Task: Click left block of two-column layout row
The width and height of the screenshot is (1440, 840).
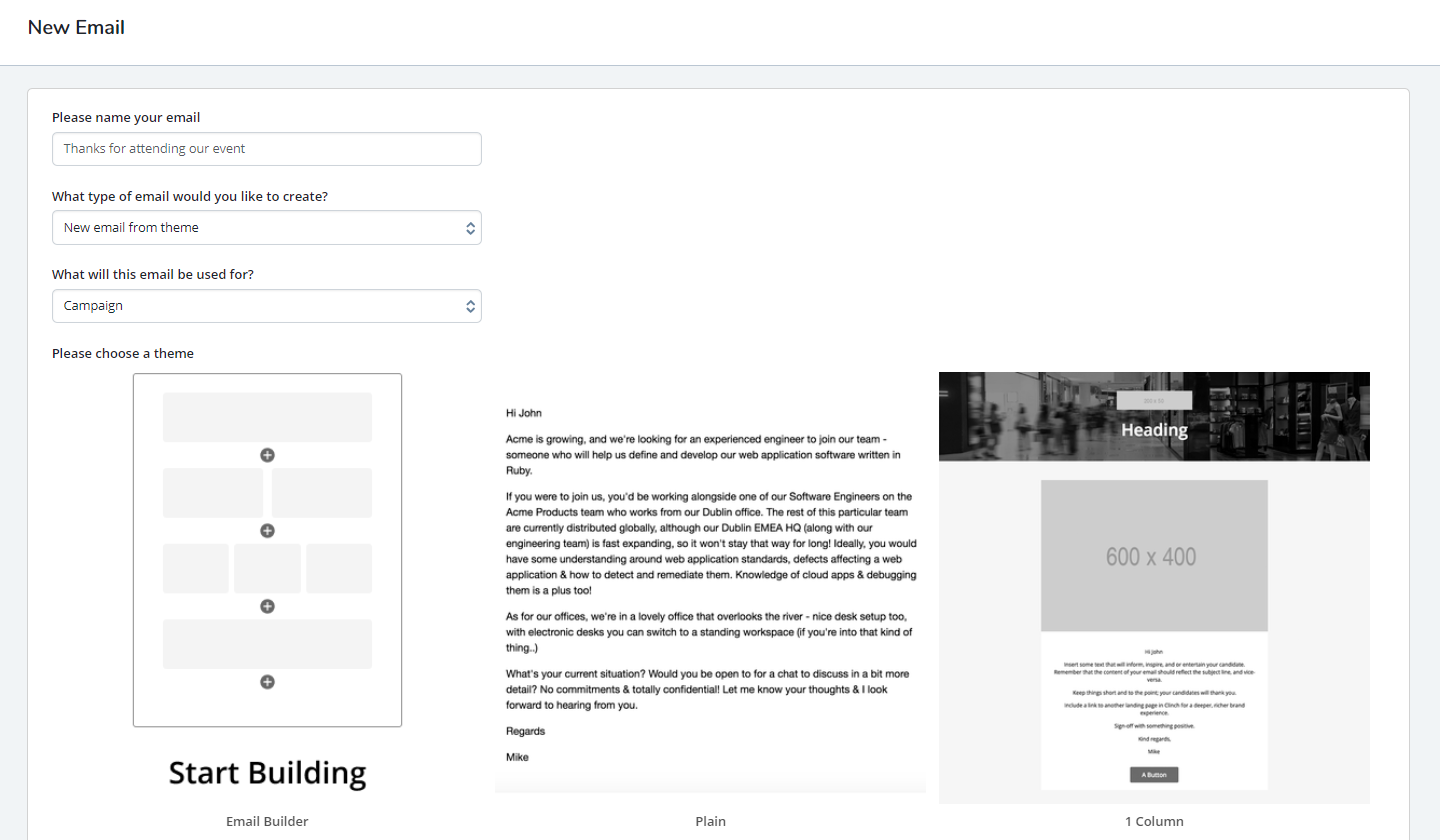Action: 213,493
